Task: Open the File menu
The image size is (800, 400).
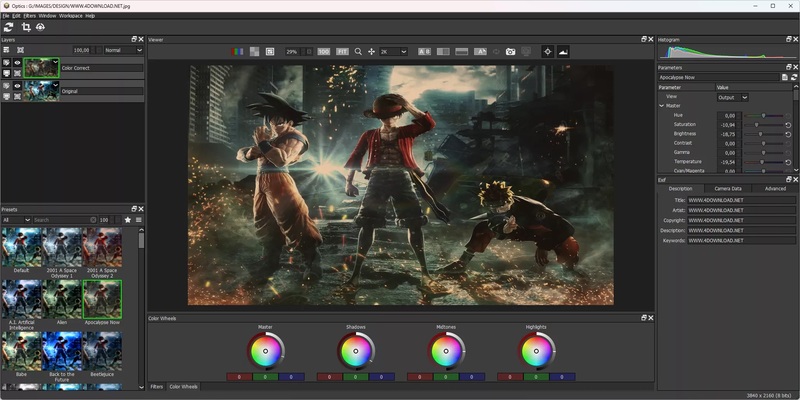Action: pos(6,16)
